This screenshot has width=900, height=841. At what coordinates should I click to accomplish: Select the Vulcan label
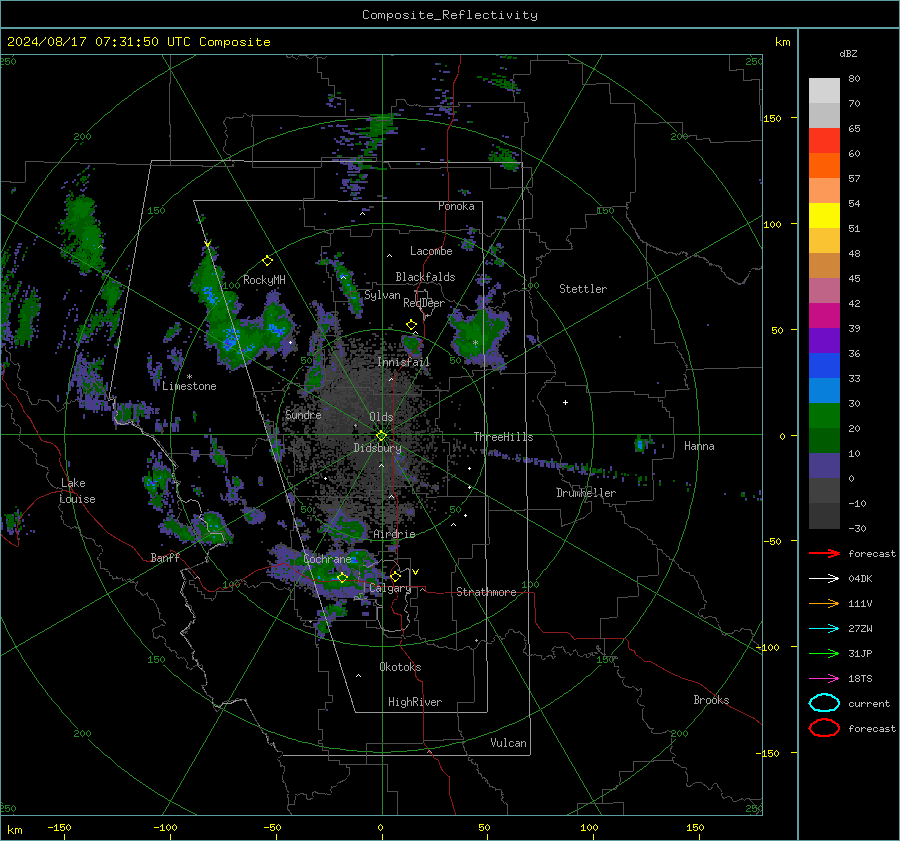pos(509,743)
